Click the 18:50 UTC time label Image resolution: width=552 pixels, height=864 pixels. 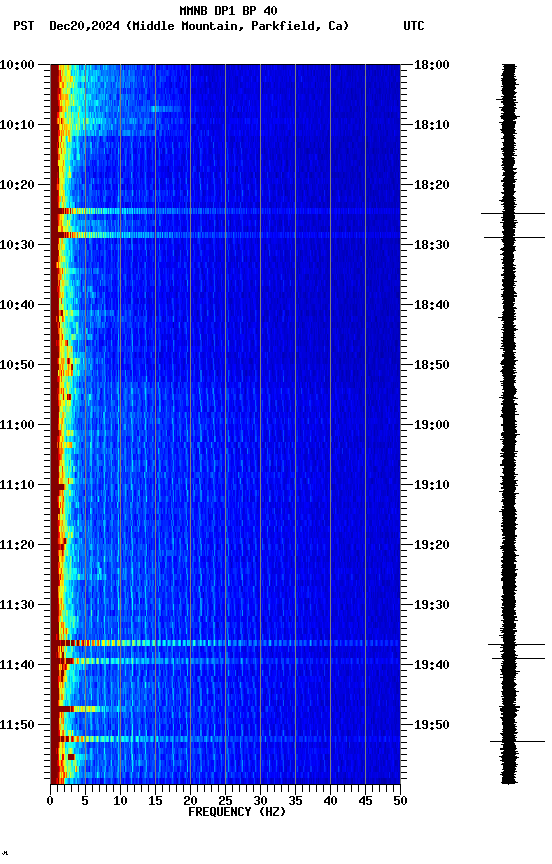tap(432, 365)
